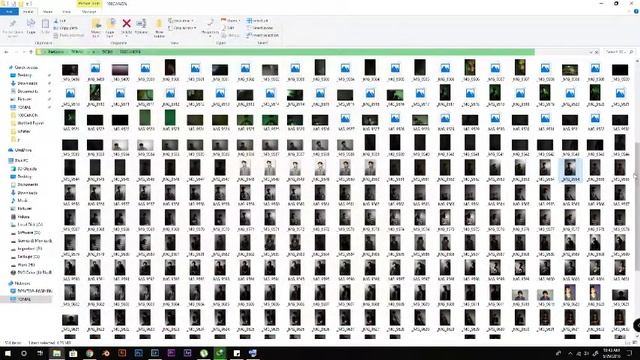Screen dimensions: 640x360
Task: Open Task View from the taskbar
Action: [40, 353]
